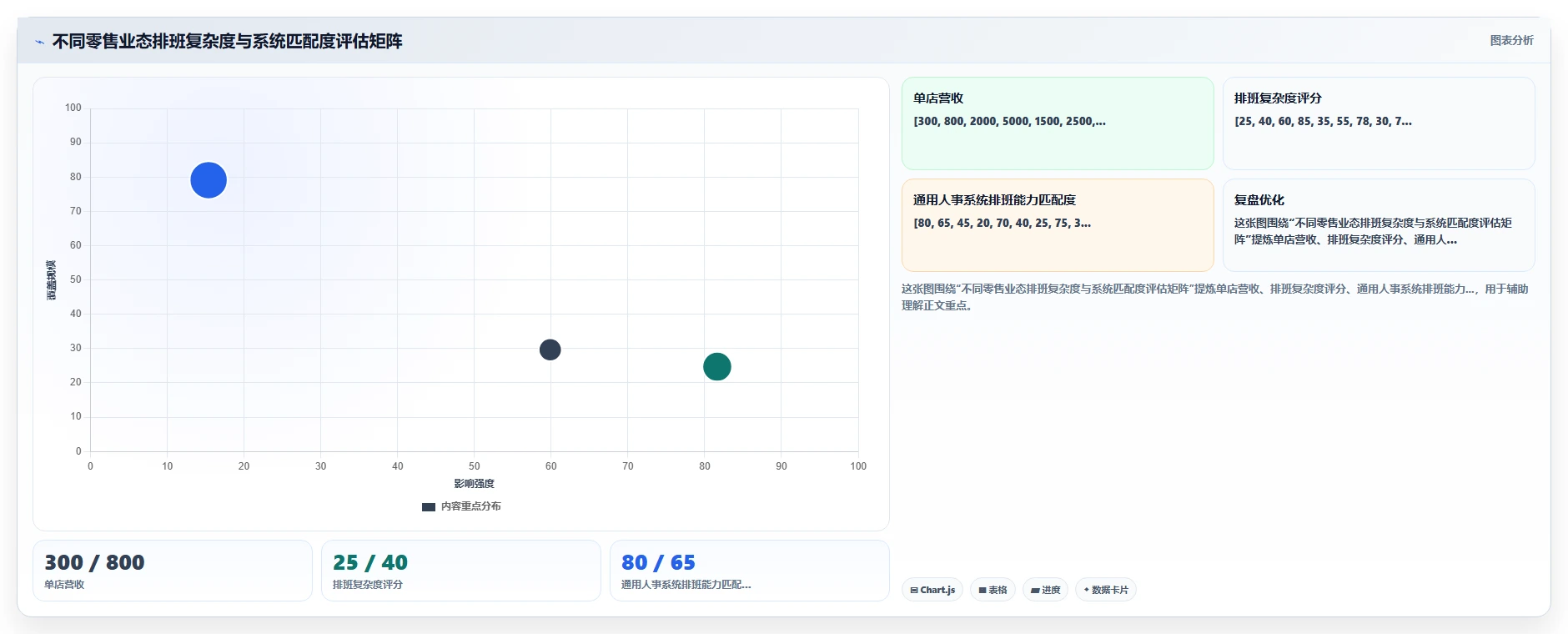Click the 300 / 800 单店营收 stat tile
The image size is (1568, 634).
coord(173,571)
